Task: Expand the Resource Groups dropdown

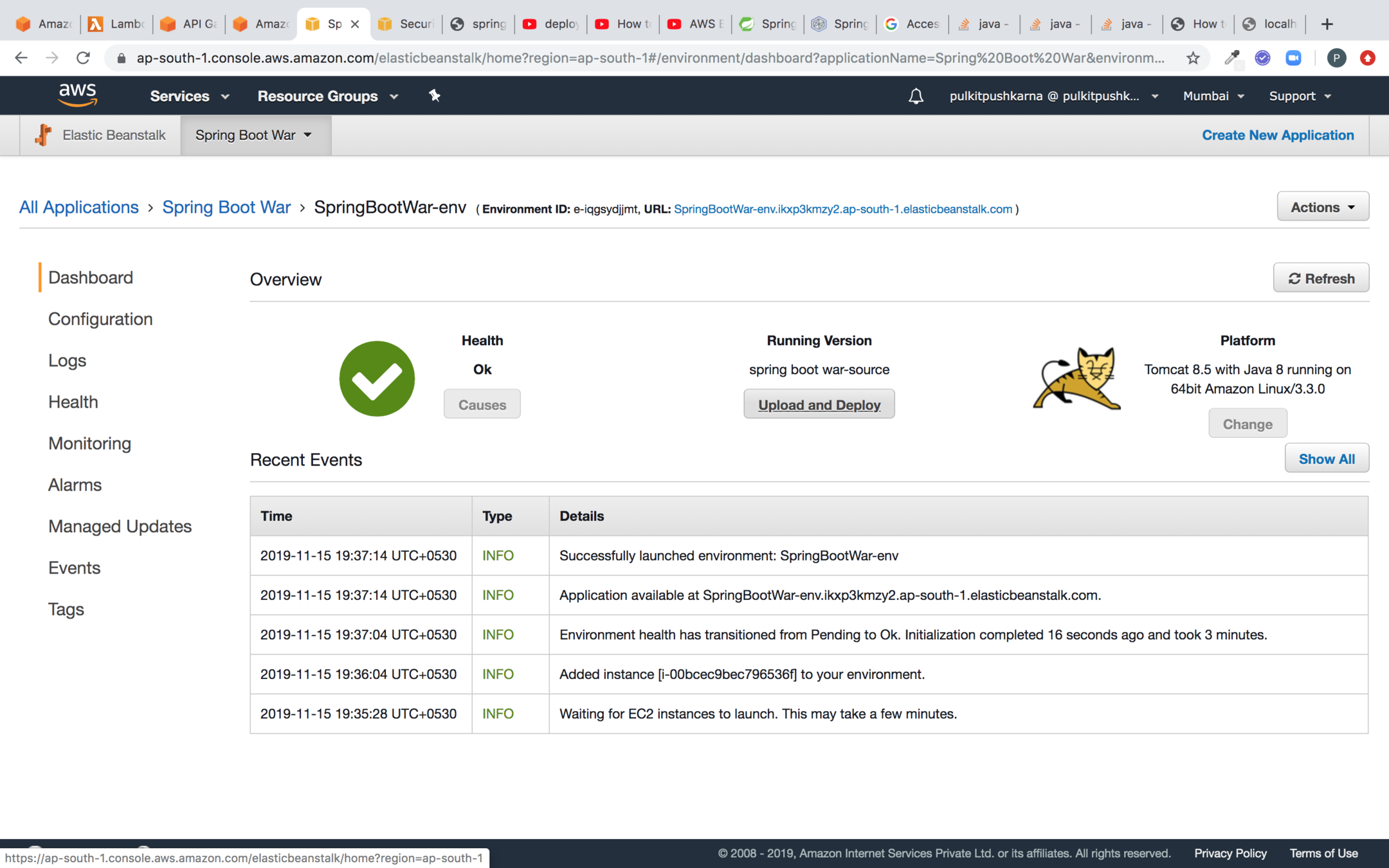Action: click(x=328, y=96)
